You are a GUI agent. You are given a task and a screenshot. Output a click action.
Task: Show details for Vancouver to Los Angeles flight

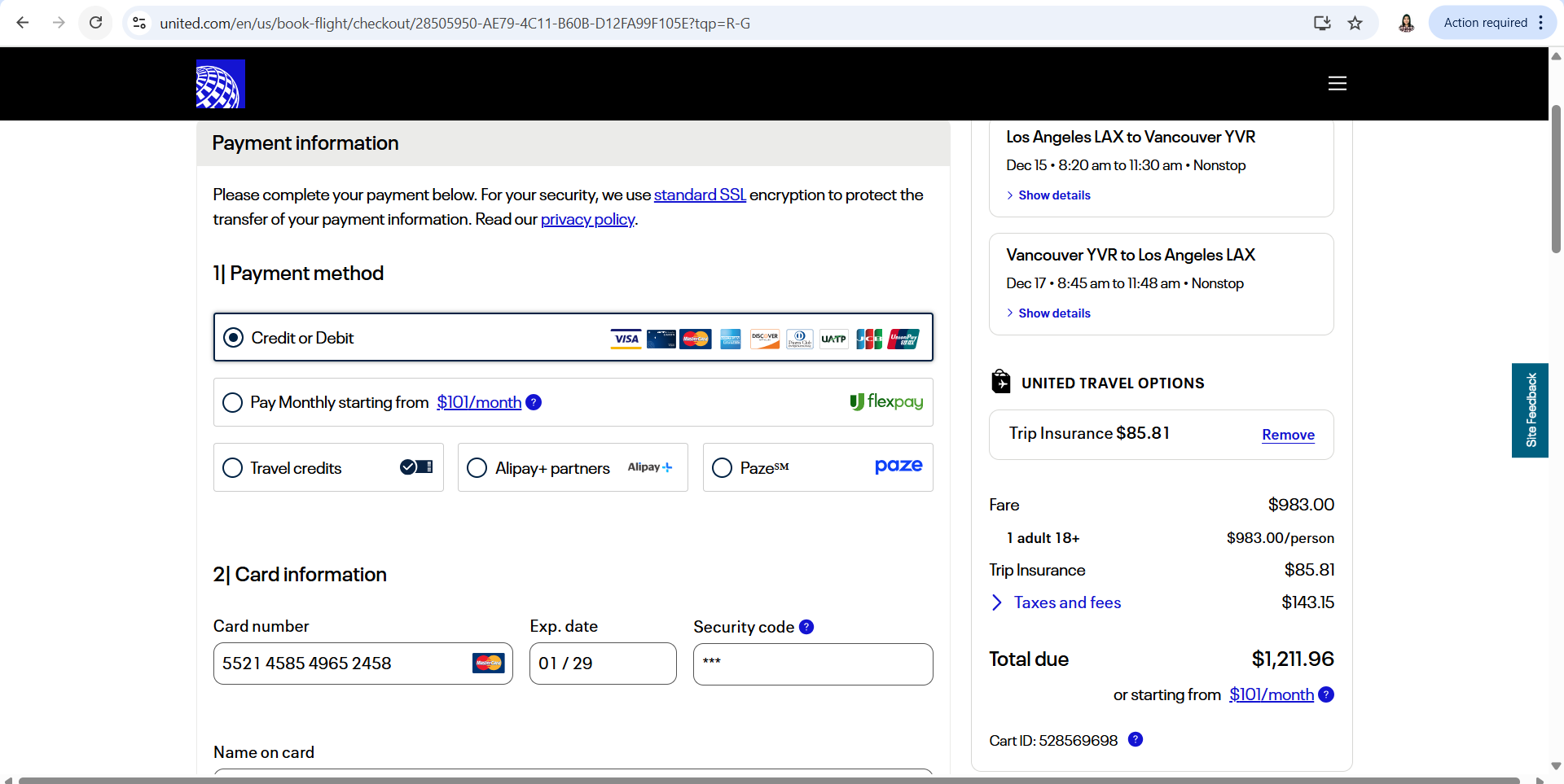(1048, 313)
